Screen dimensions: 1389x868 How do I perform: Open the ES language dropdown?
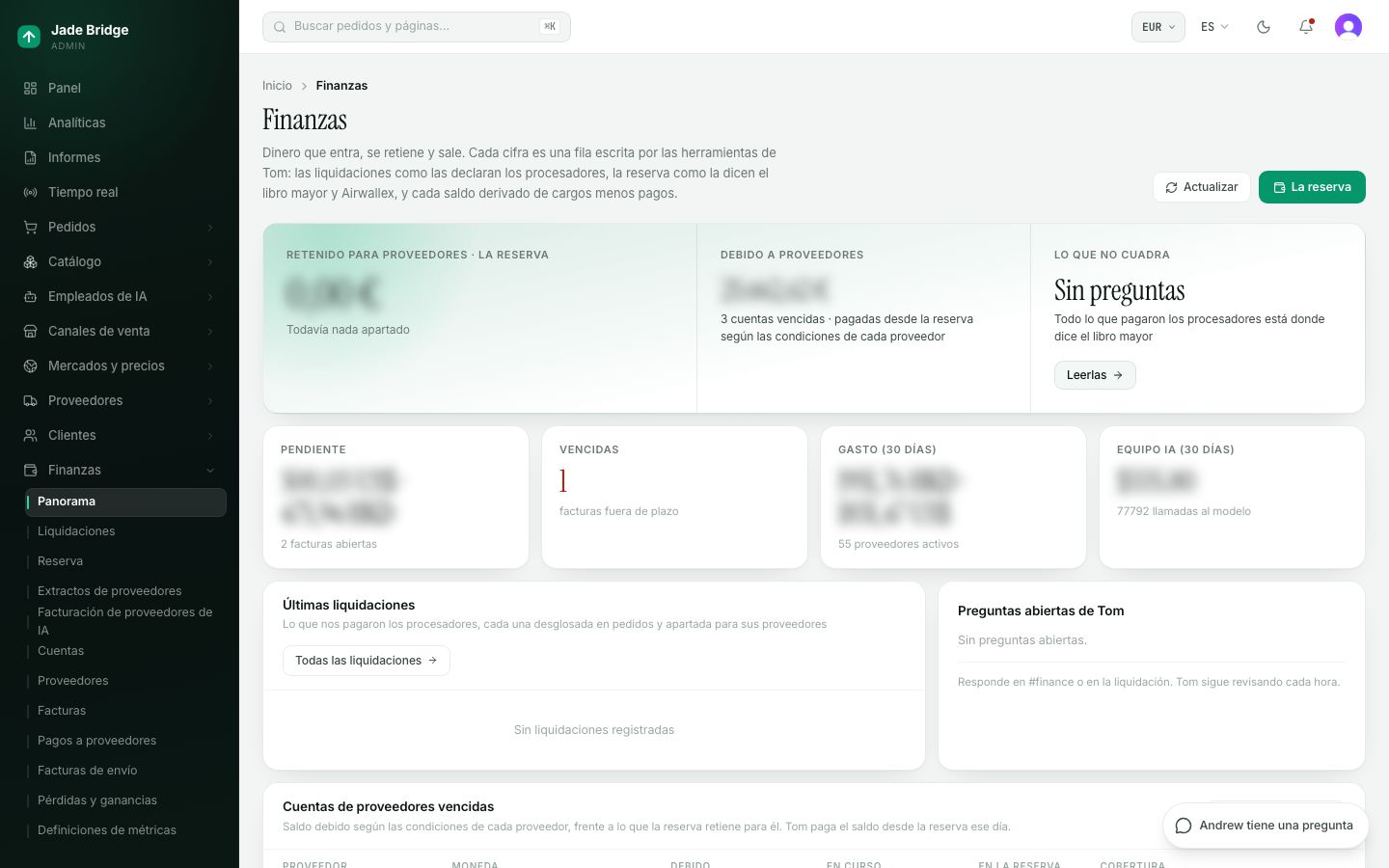(1214, 27)
